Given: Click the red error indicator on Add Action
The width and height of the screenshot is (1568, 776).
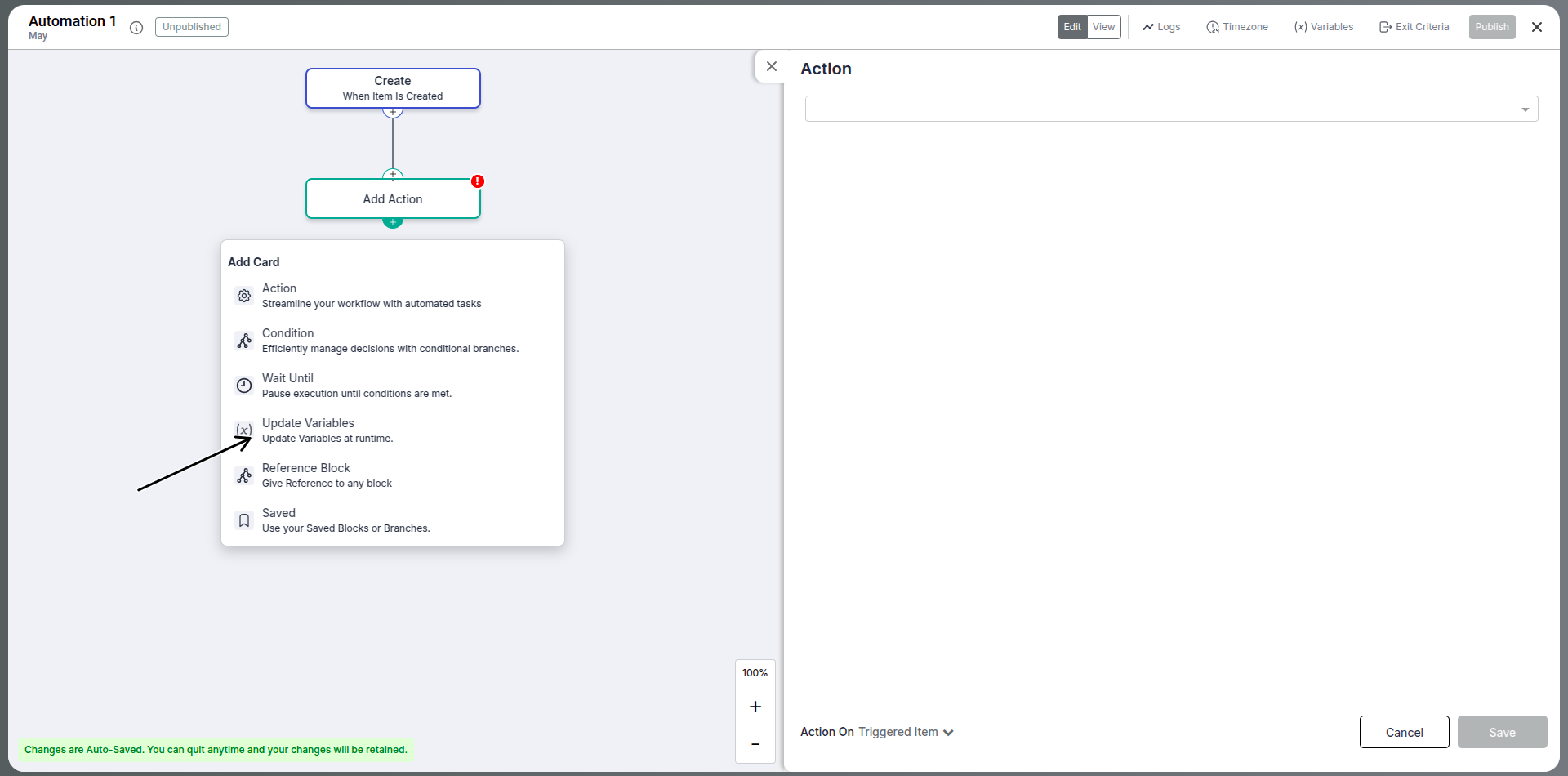Looking at the screenshot, I should [478, 181].
